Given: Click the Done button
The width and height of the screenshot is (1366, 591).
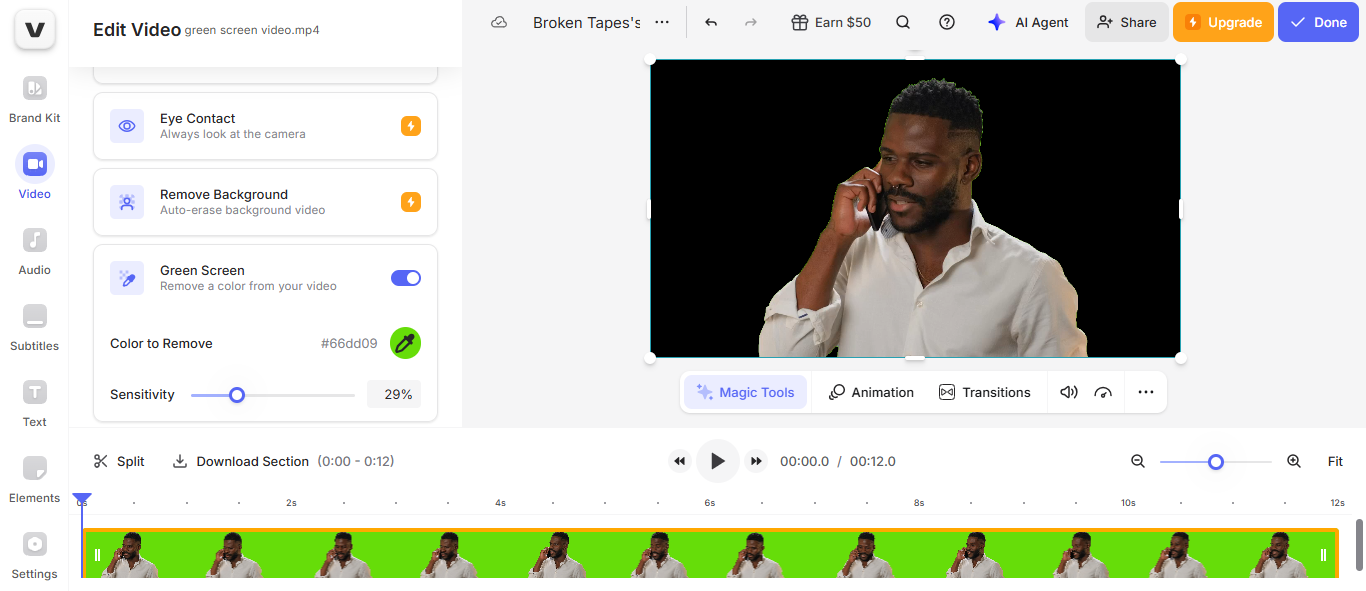Looking at the screenshot, I should [1318, 21].
